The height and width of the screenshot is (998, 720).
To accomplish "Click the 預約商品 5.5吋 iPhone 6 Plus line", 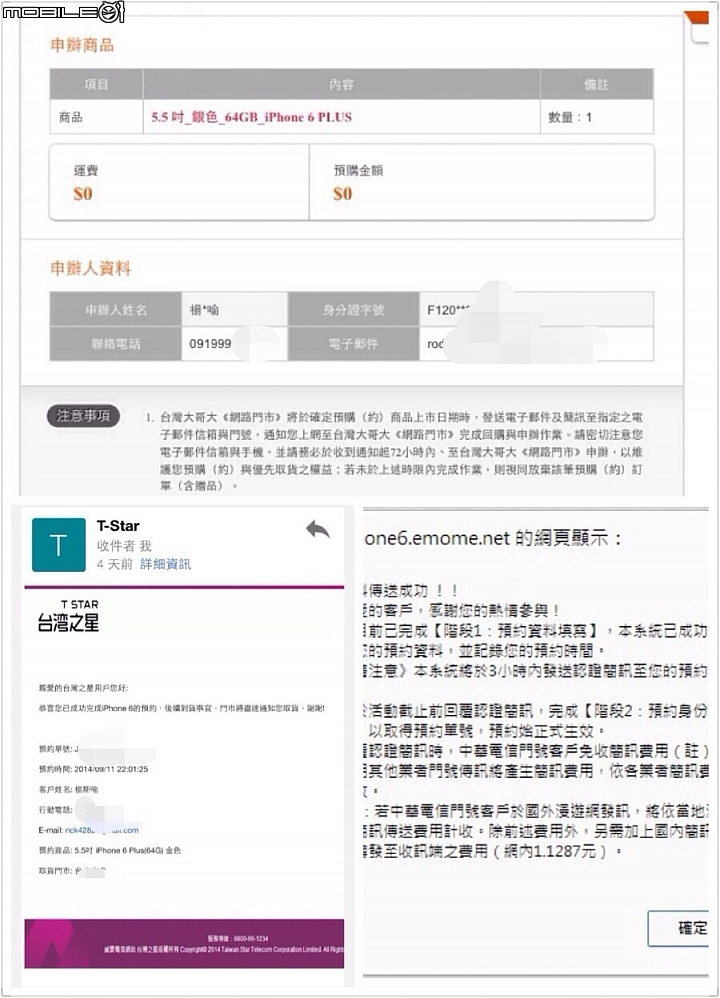I will click(x=109, y=850).
